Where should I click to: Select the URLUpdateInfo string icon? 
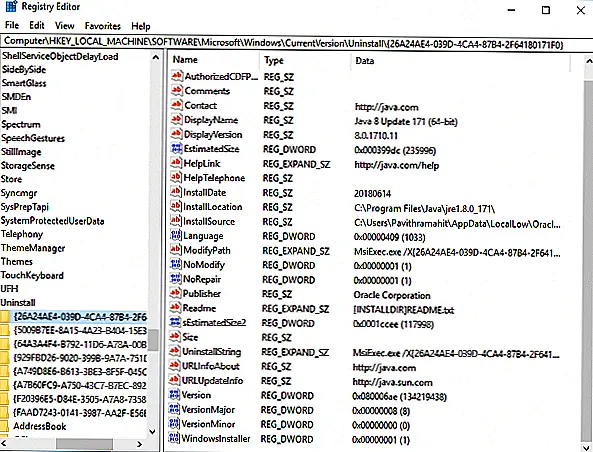tap(174, 380)
